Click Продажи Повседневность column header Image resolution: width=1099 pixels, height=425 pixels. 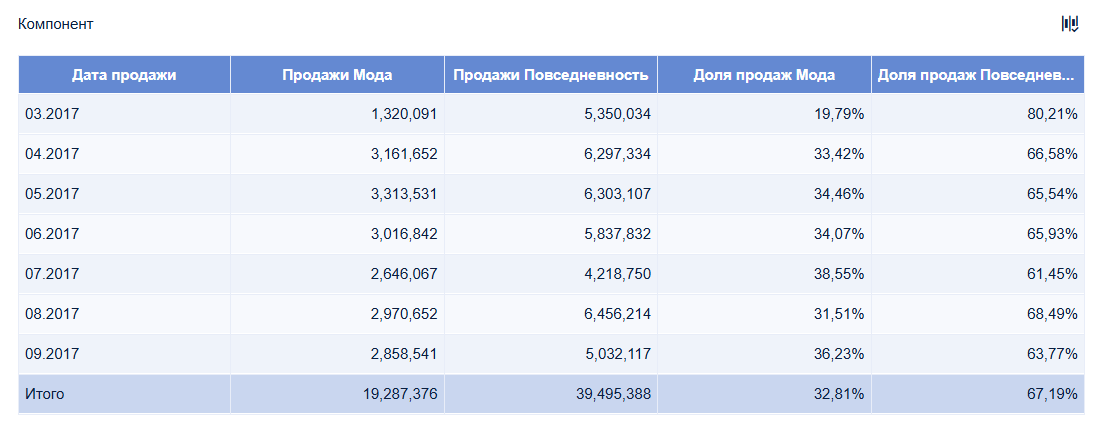point(551,75)
